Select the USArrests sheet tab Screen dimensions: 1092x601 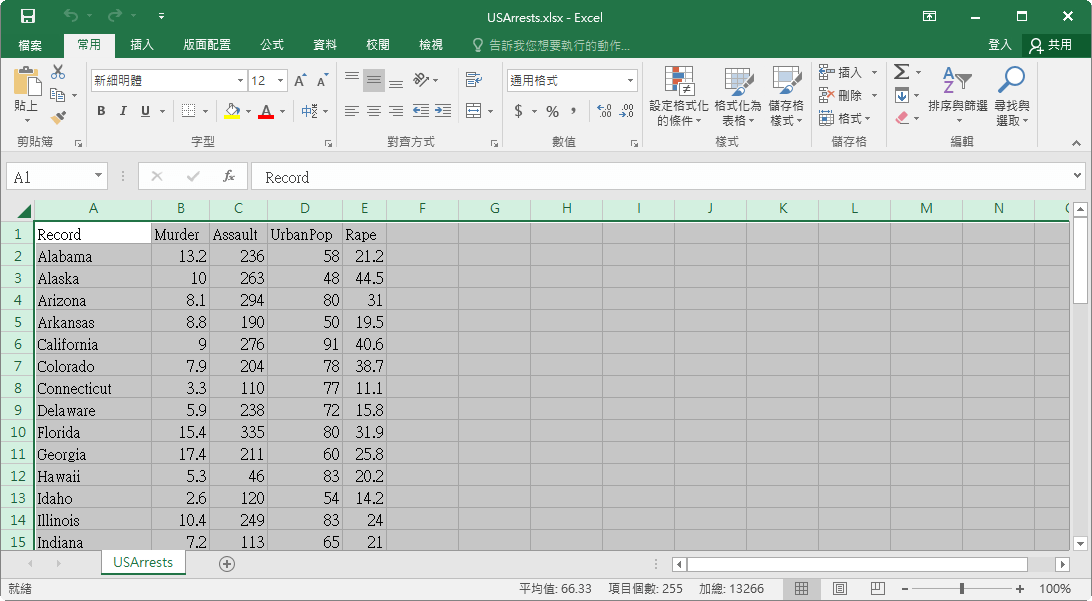tap(143, 562)
